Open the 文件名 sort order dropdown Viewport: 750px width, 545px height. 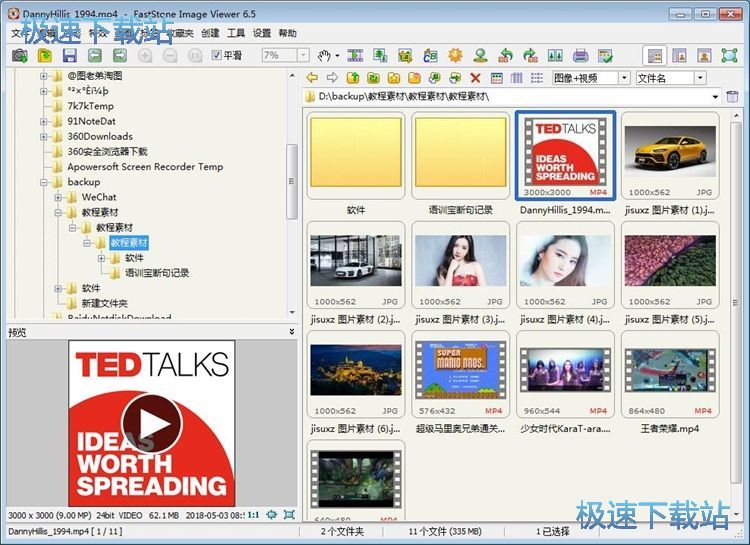coord(699,78)
